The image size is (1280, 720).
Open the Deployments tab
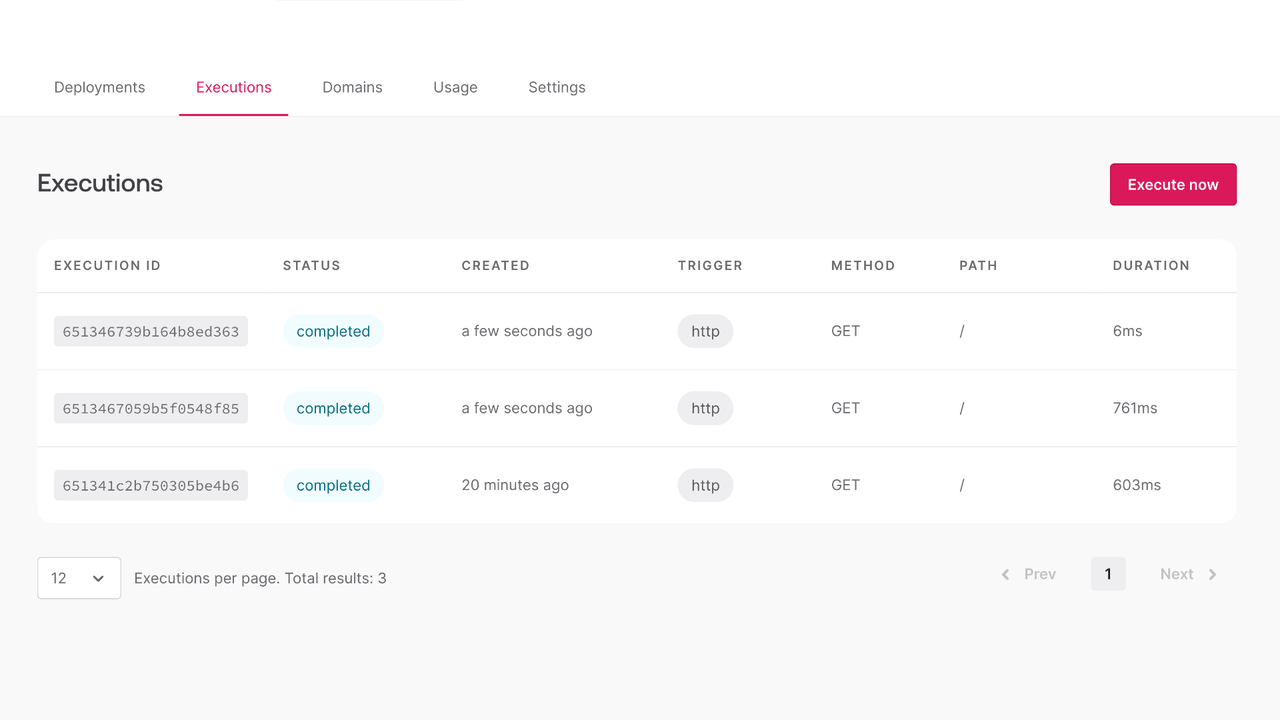tap(99, 87)
